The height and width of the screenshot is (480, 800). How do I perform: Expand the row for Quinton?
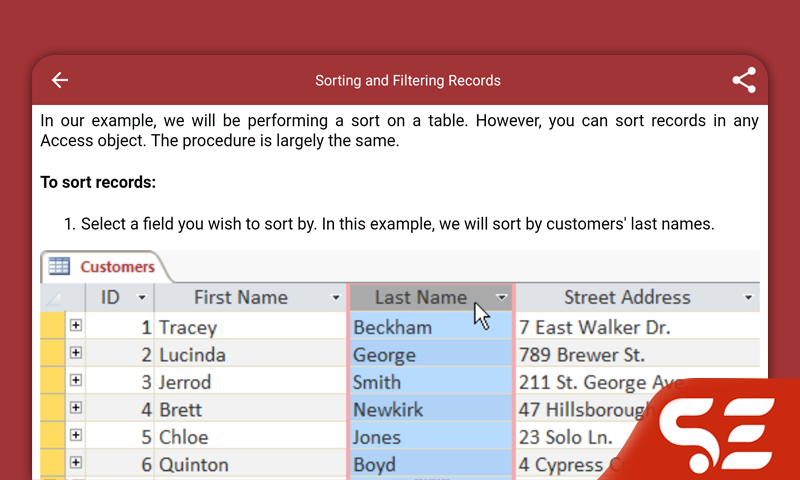76,463
